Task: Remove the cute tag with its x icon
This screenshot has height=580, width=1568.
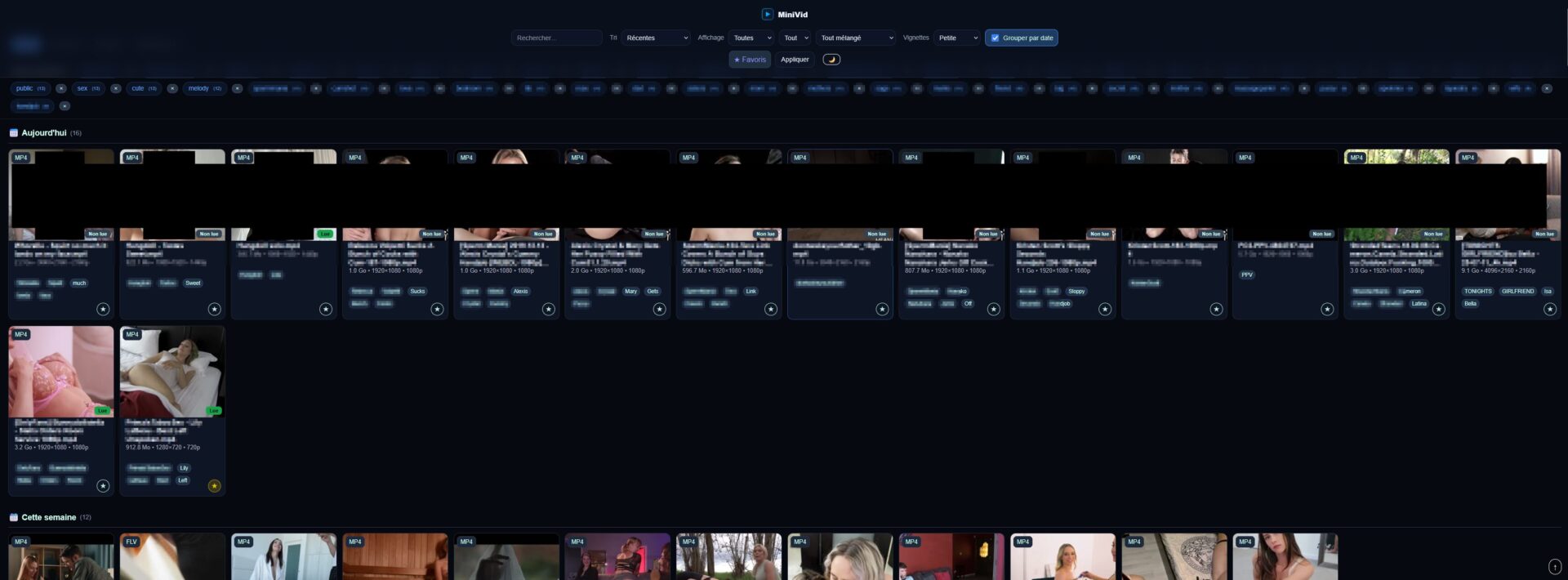Action: pyautogui.click(x=172, y=88)
